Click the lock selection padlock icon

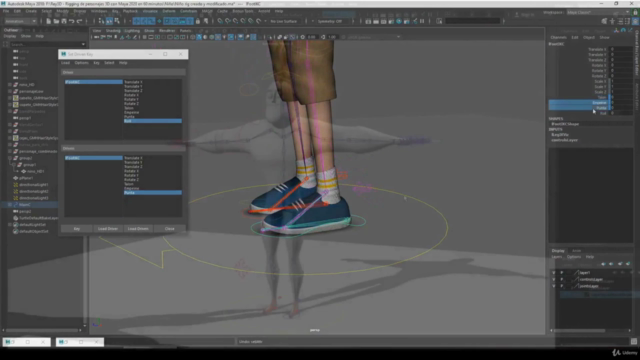[198, 21]
